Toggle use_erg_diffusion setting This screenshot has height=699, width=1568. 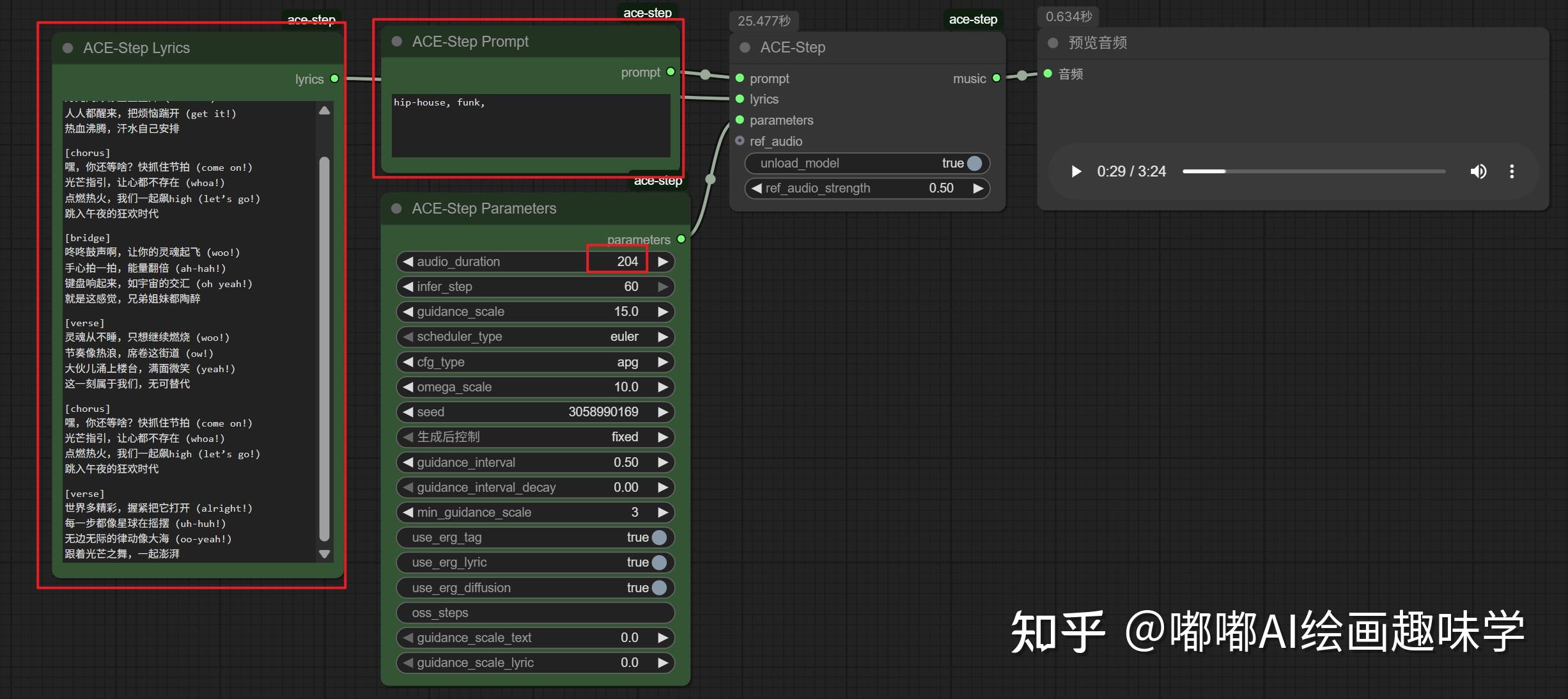(659, 588)
